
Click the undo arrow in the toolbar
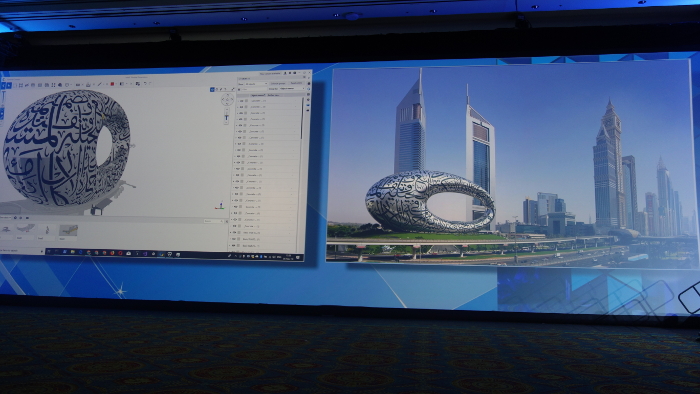point(145,83)
